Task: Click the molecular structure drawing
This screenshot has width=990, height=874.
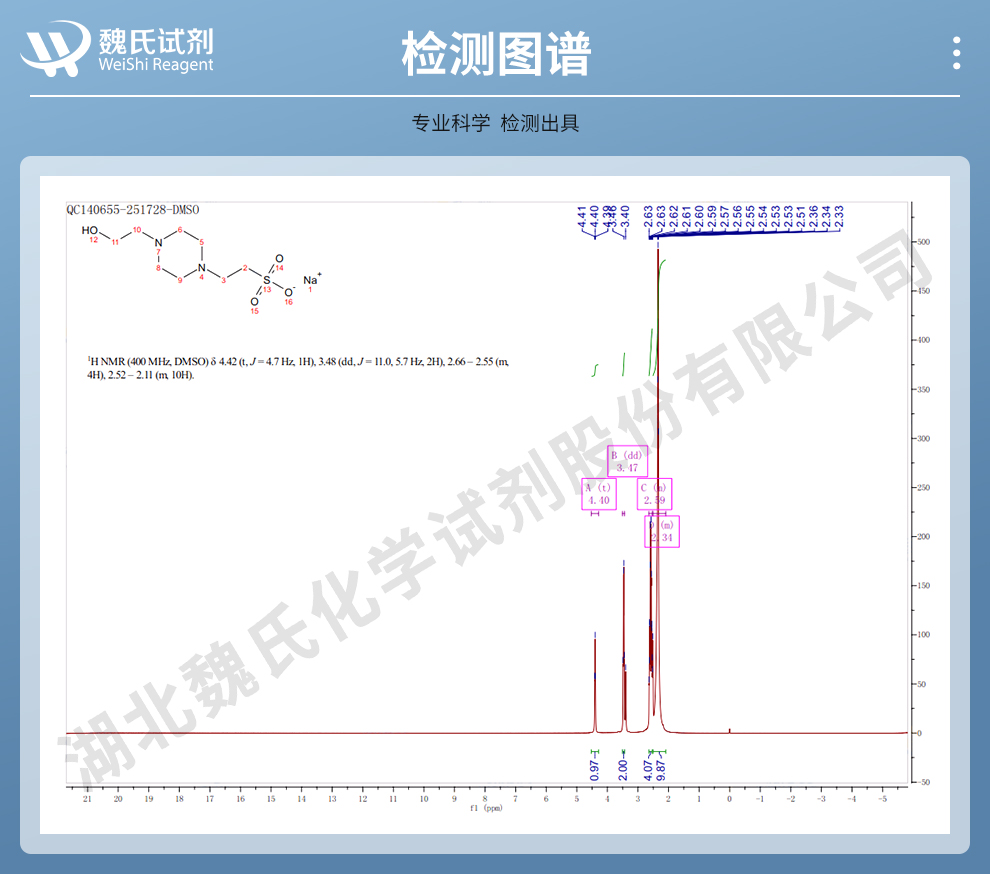Action: [x=201, y=269]
